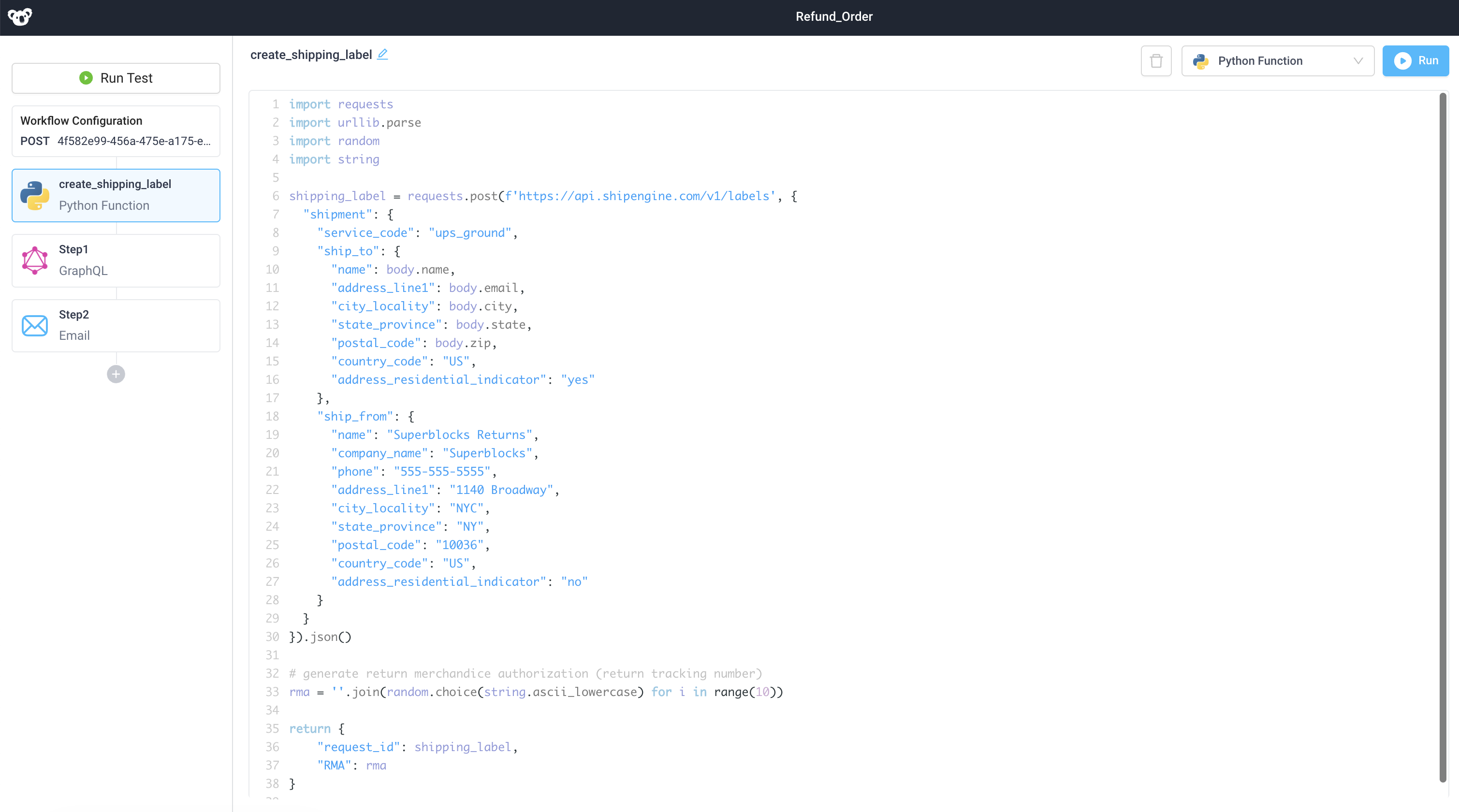Click the Run Test button
Image resolution: width=1459 pixels, height=812 pixels.
(x=116, y=78)
